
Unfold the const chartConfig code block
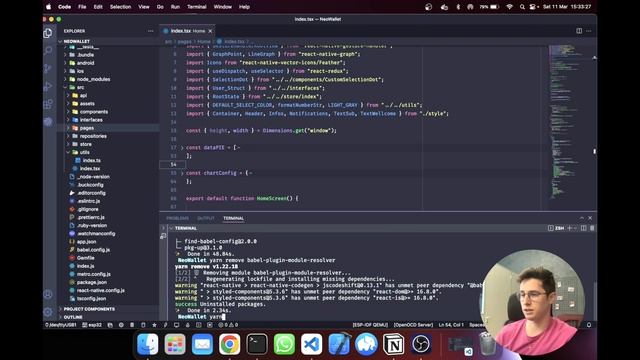point(182,173)
